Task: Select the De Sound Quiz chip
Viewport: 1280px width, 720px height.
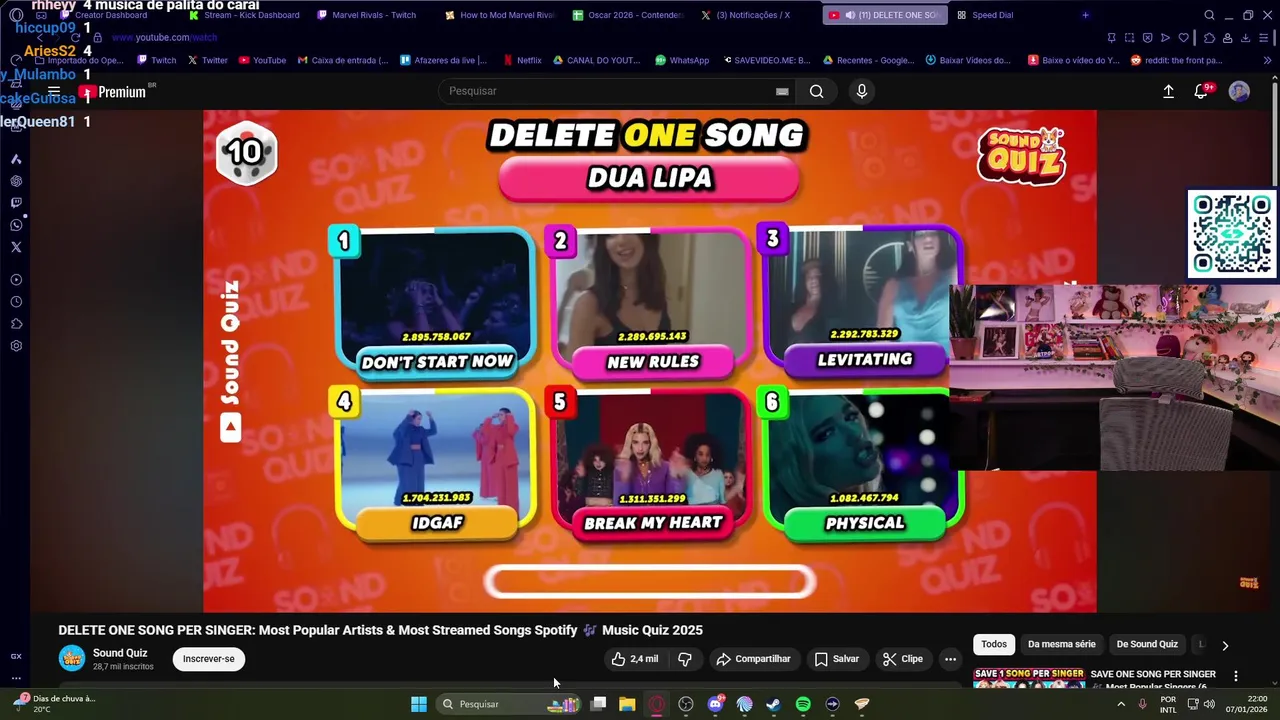Action: pyautogui.click(x=1147, y=644)
